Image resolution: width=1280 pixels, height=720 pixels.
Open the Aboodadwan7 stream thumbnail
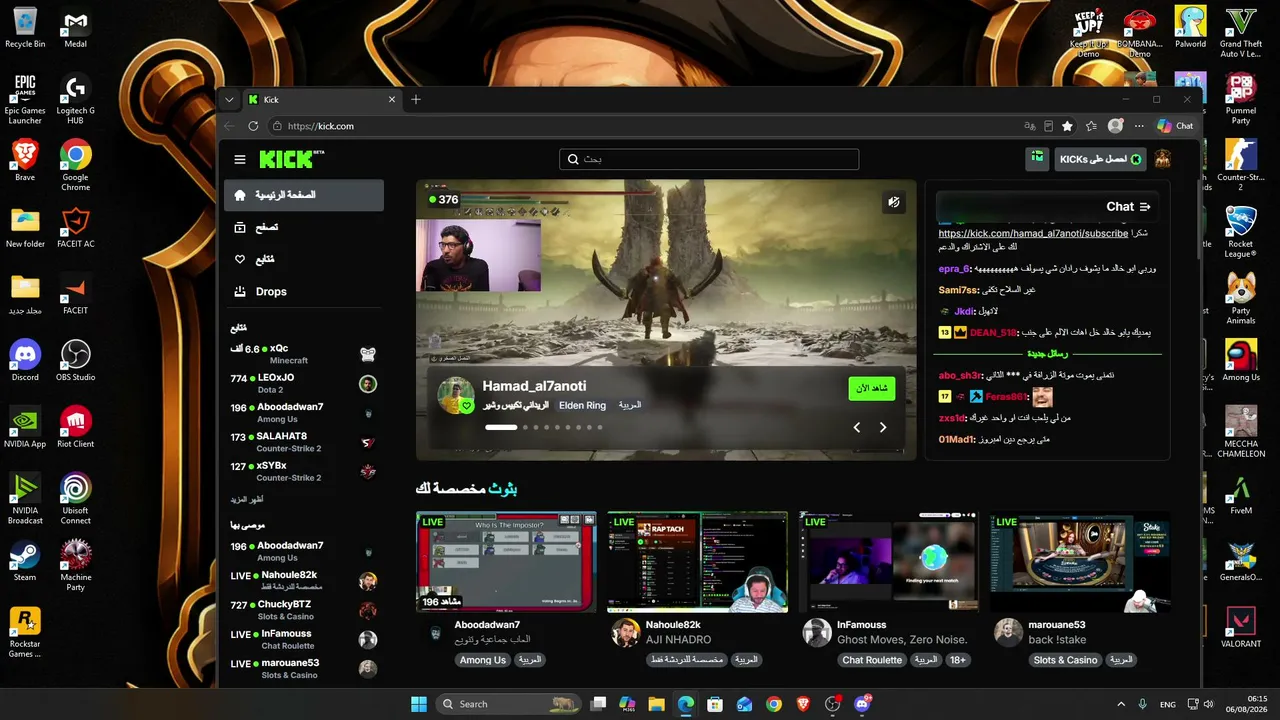pyautogui.click(x=506, y=562)
